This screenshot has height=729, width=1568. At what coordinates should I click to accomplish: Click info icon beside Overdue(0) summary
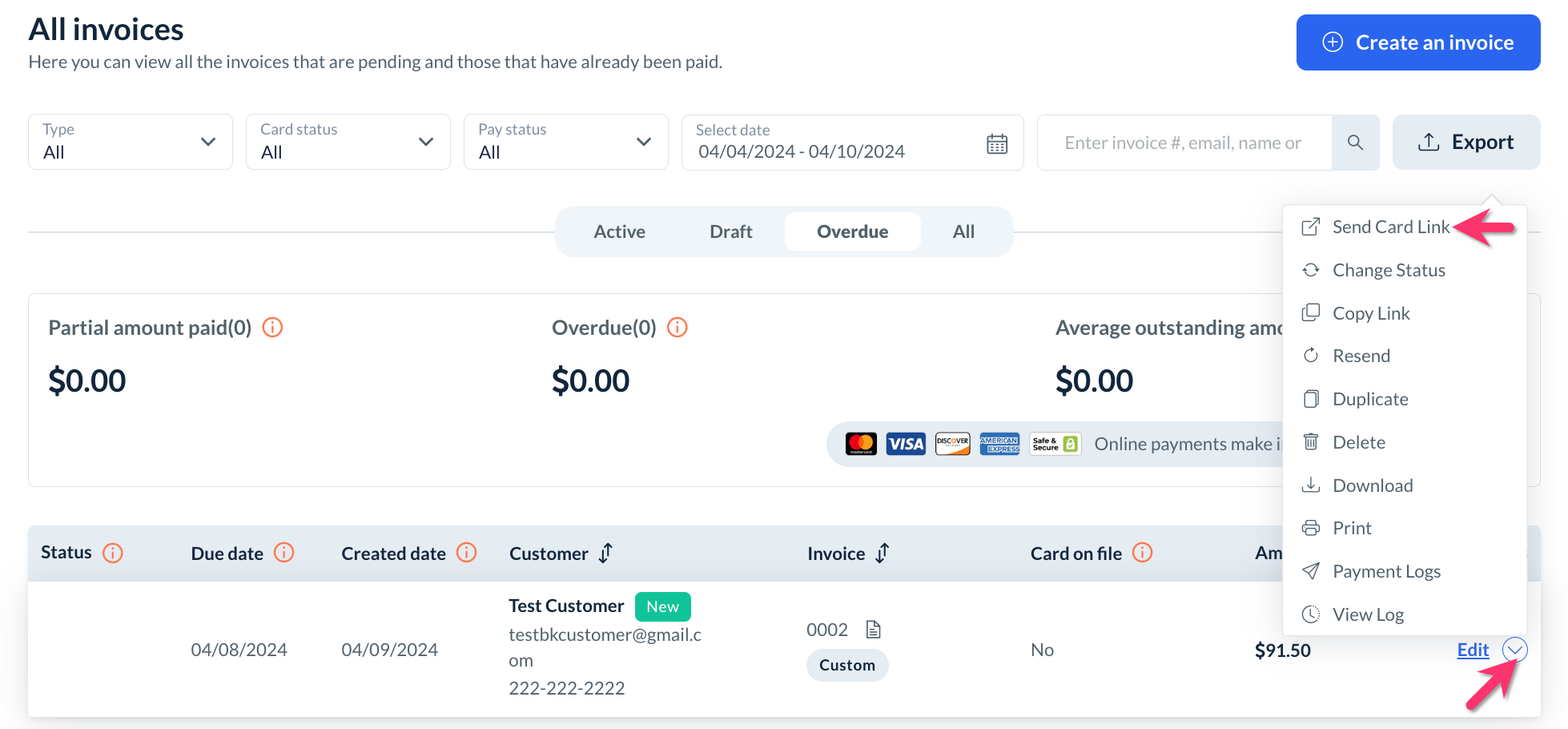pyautogui.click(x=677, y=328)
